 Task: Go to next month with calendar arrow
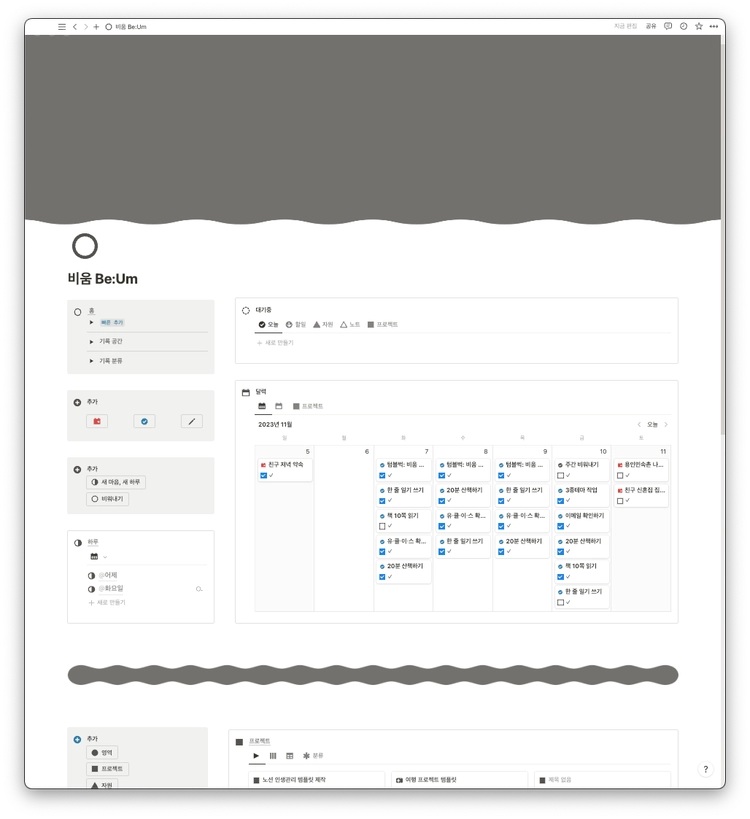click(x=666, y=425)
